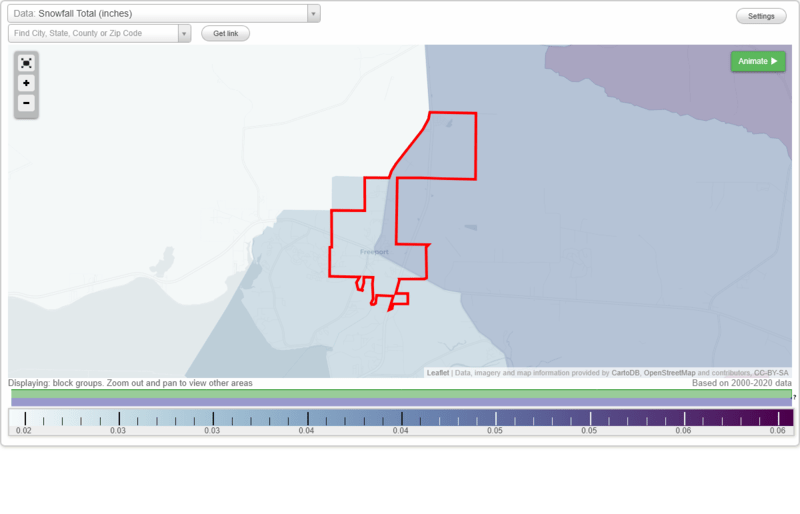Click the Find City, State, County field
The height and width of the screenshot is (514, 800).
pos(93,34)
